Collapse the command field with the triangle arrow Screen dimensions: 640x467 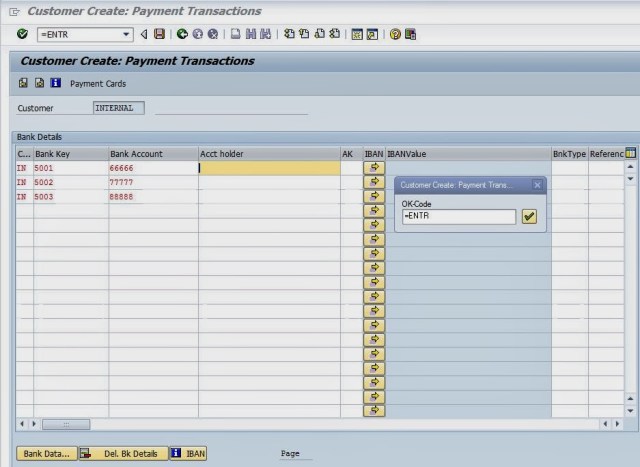tap(144, 34)
